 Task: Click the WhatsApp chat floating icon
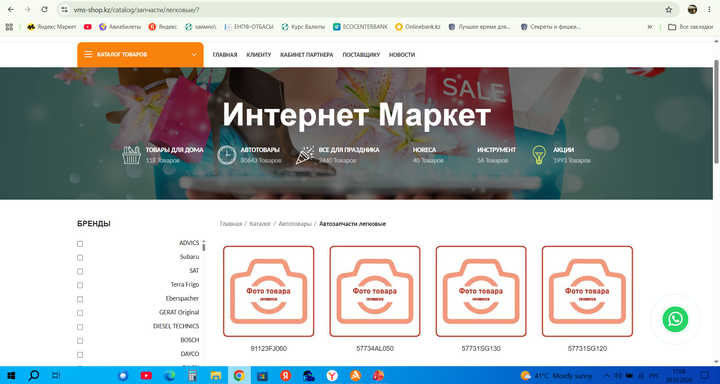(x=675, y=319)
